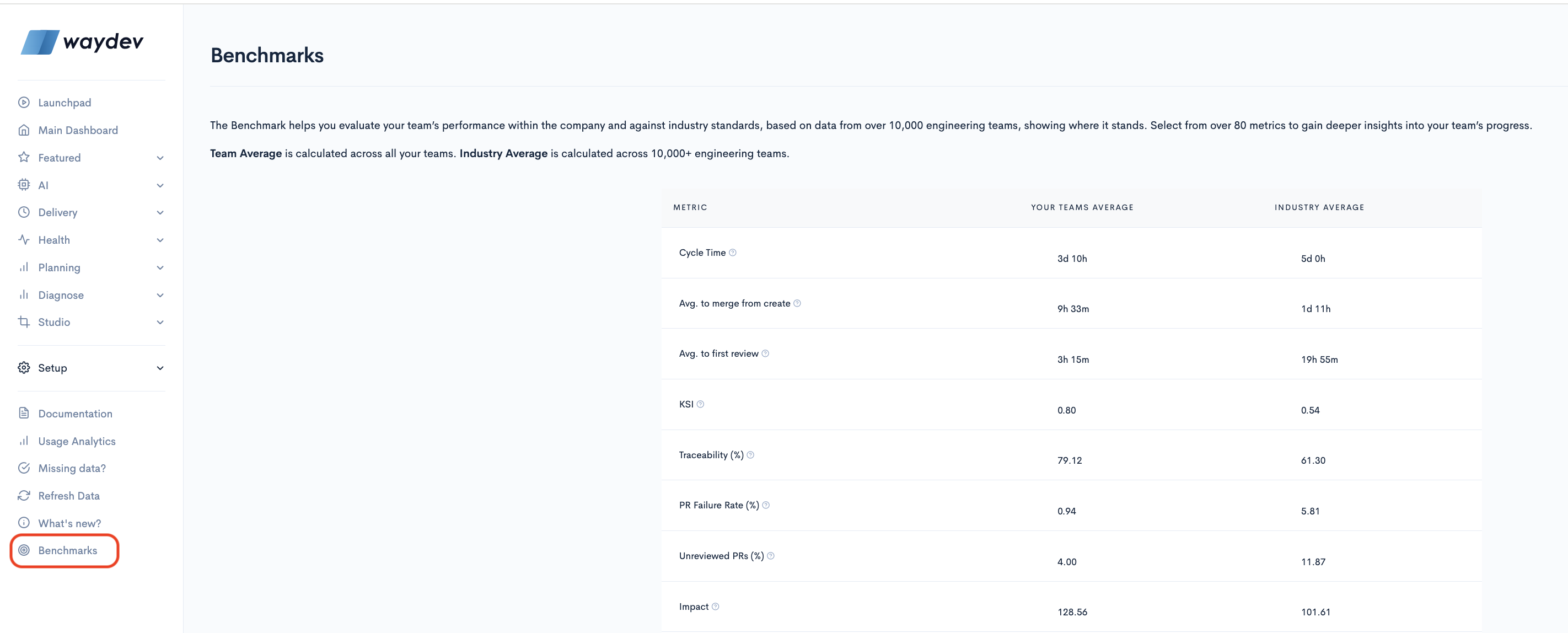This screenshot has height=633, width=1568.
Task: Click PR Failure Rate help icon
Action: pos(766,505)
